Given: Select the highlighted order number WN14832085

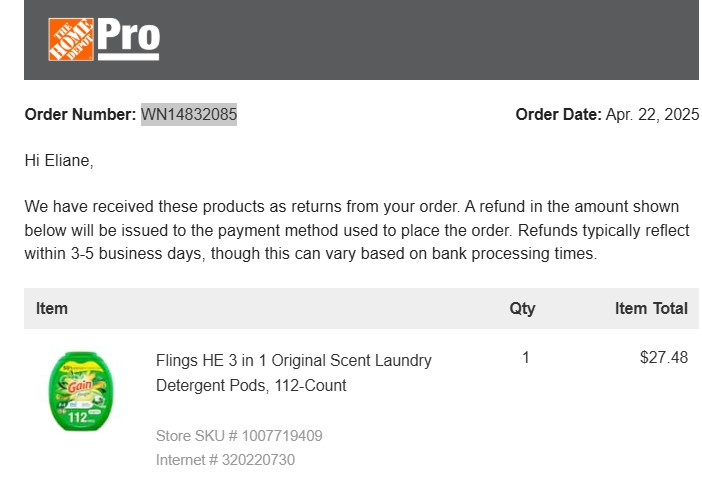Looking at the screenshot, I should (x=189, y=114).
